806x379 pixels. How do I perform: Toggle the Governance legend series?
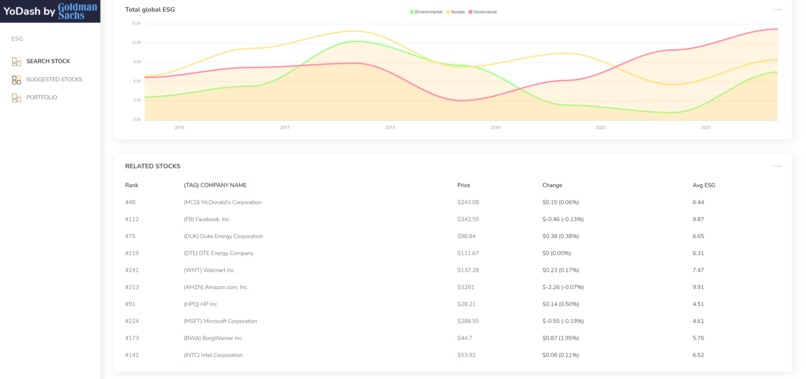pos(483,12)
